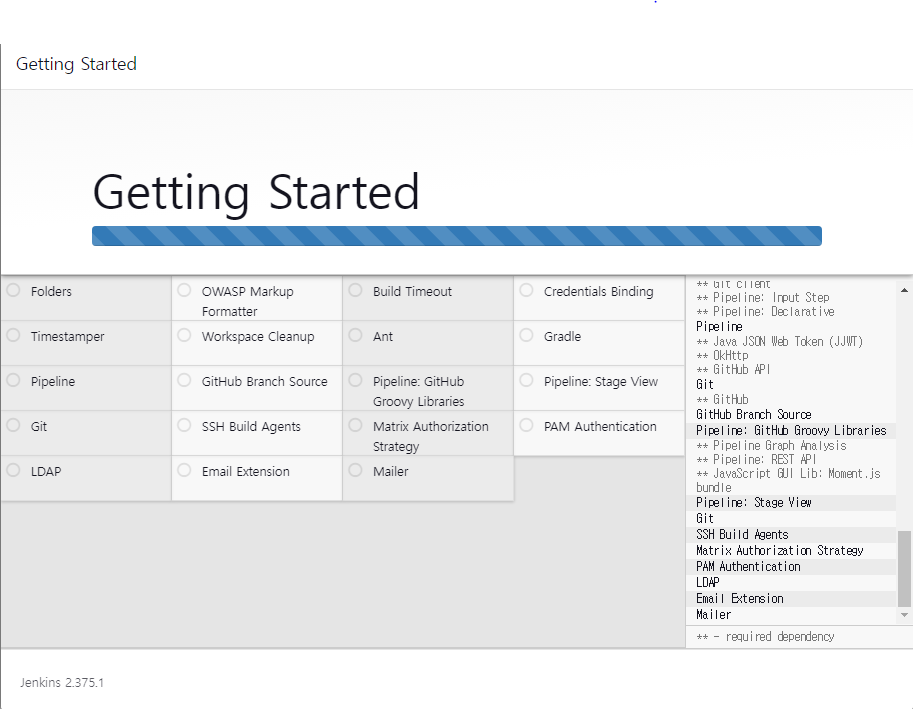Select Email Extension label in the plugin grid

(x=245, y=472)
